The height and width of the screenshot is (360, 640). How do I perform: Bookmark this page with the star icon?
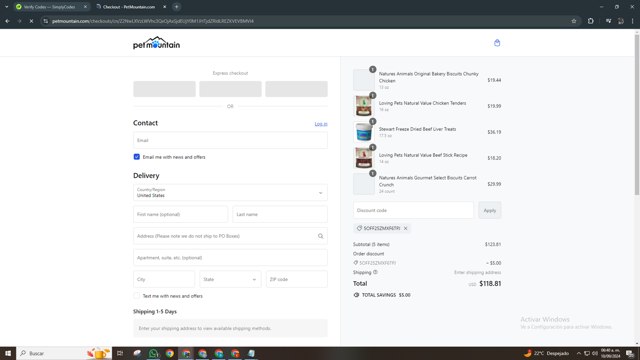coord(573,21)
